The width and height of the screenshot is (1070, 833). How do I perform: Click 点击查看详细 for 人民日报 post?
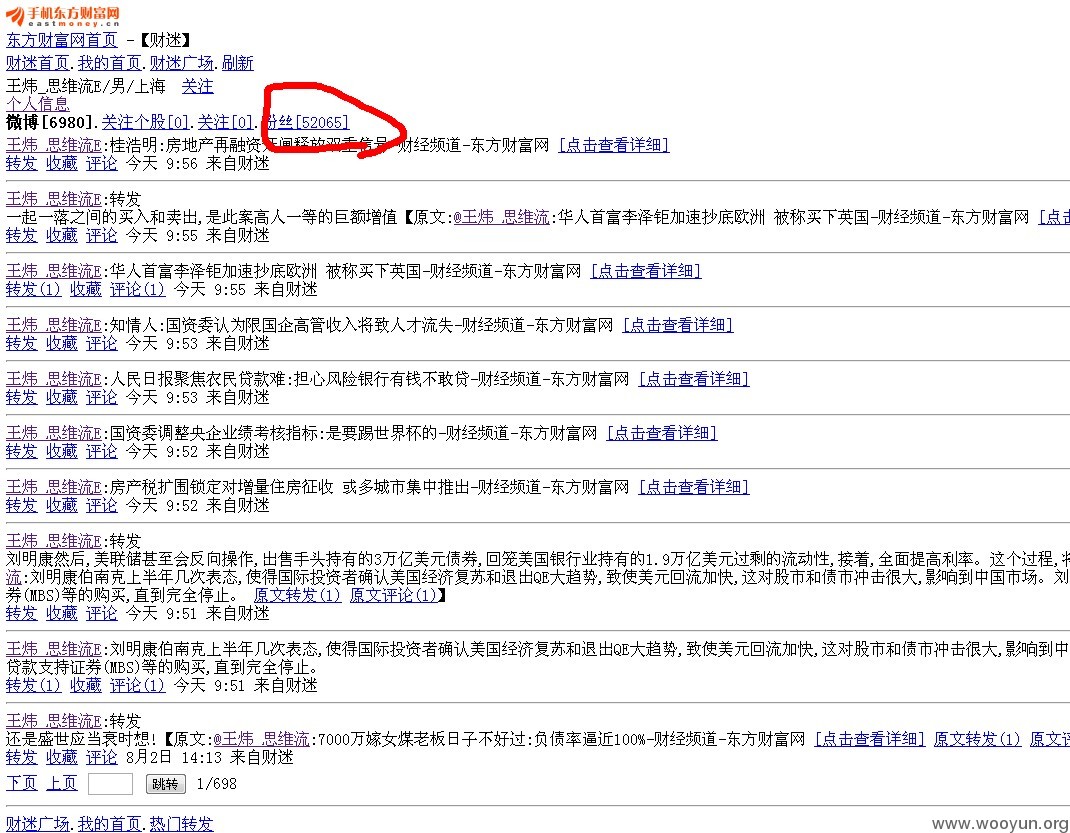pos(694,379)
